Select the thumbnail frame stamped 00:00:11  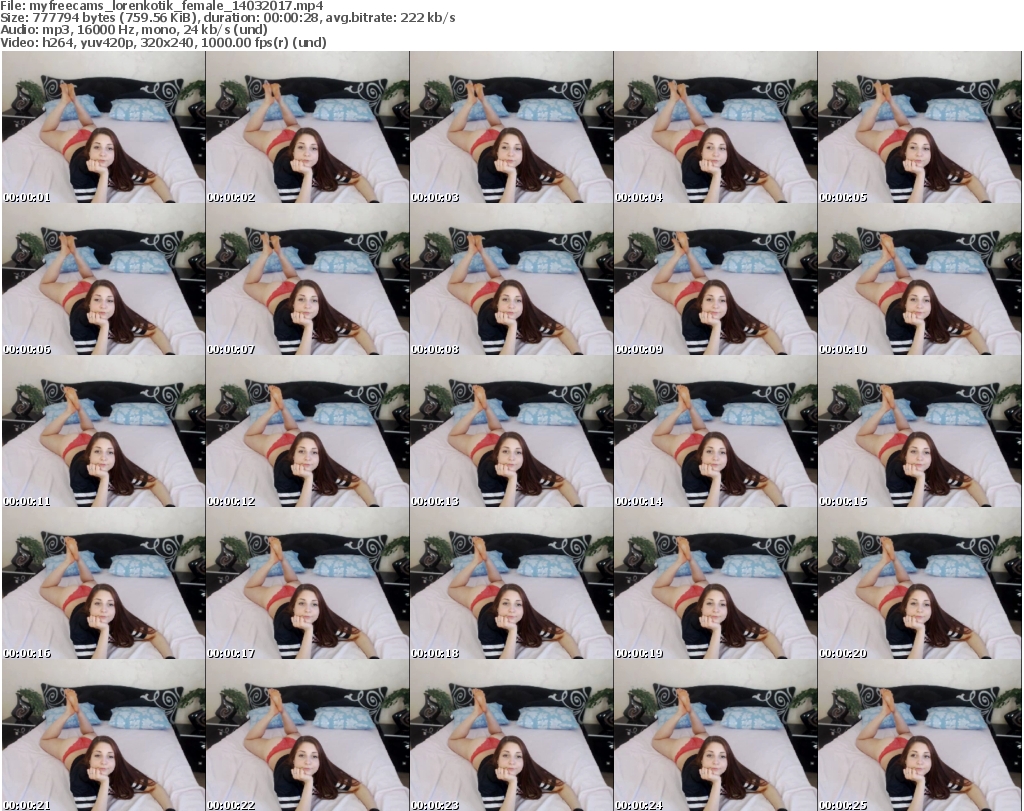pyautogui.click(x=103, y=432)
